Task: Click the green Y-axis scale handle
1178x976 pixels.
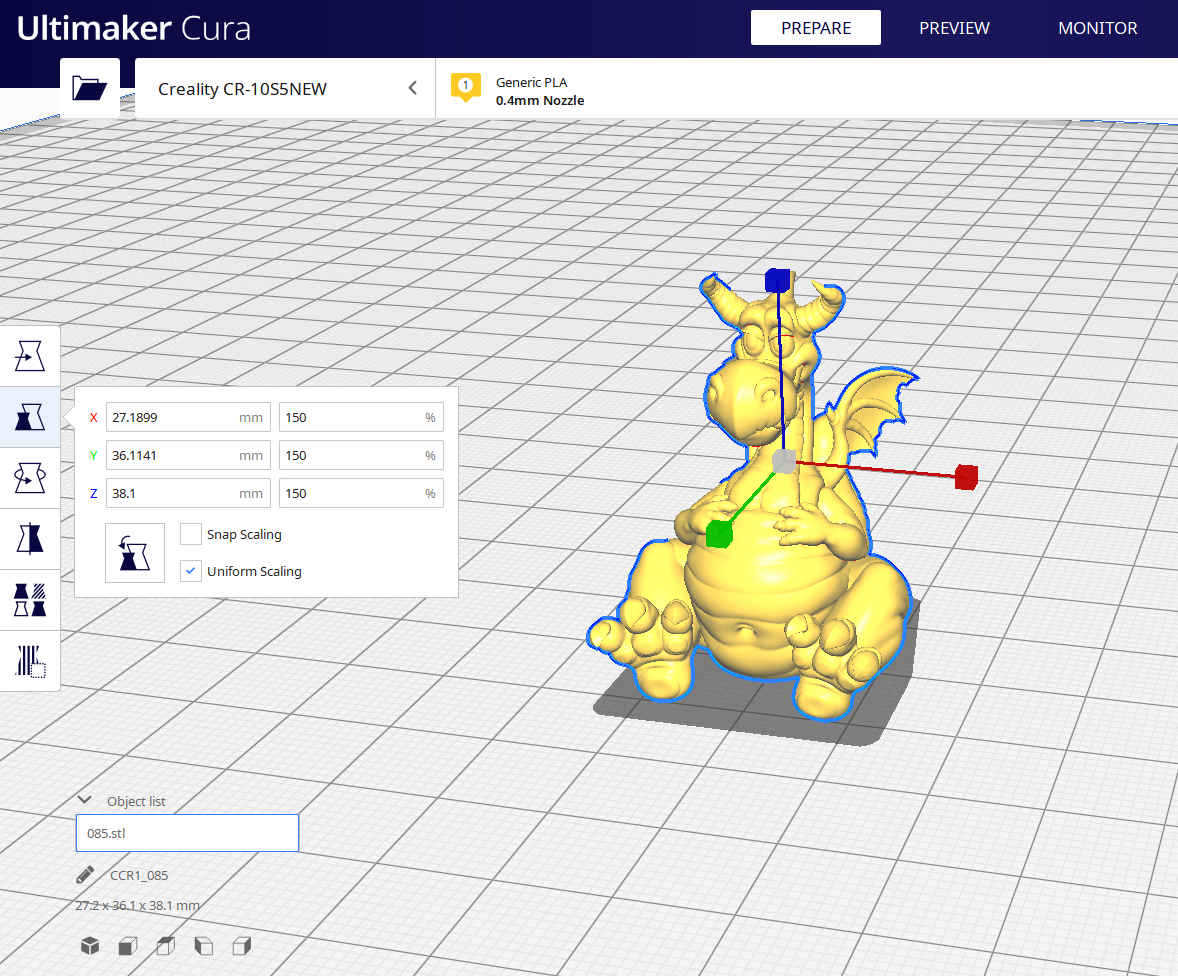Action: [x=719, y=534]
